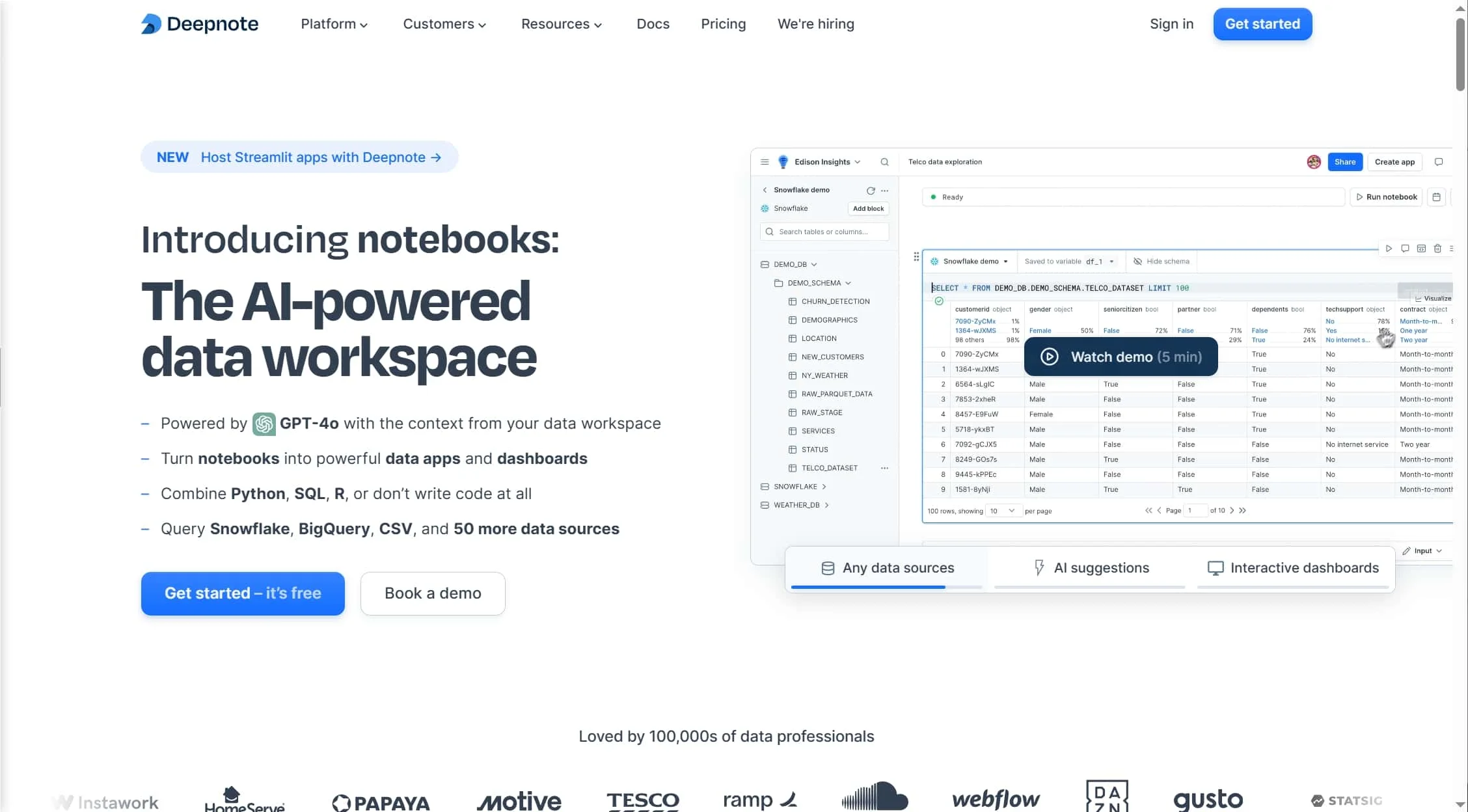The height and width of the screenshot is (812, 1468).
Task: Click the CHURN_DETECTION table icon
Action: pyautogui.click(x=793, y=302)
